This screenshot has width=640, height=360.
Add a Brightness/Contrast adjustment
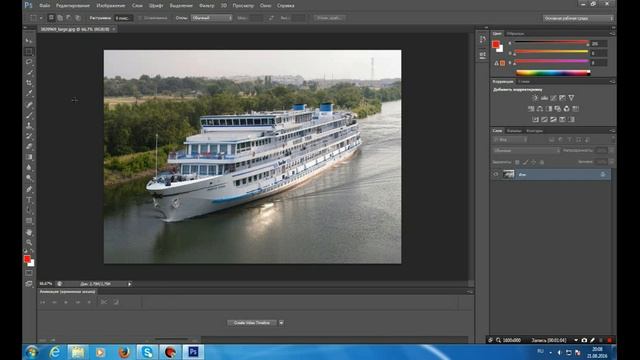[535, 98]
